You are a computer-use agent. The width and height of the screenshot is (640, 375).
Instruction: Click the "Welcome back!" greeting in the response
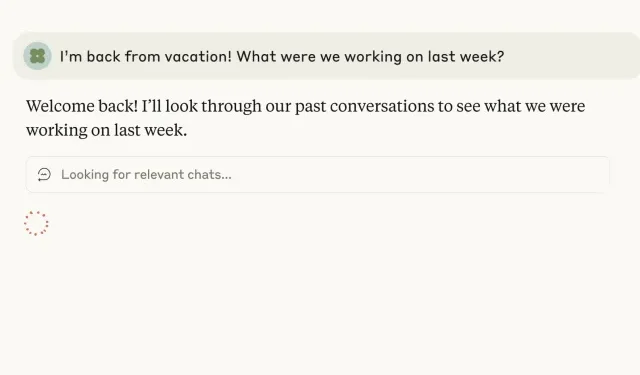(82, 106)
